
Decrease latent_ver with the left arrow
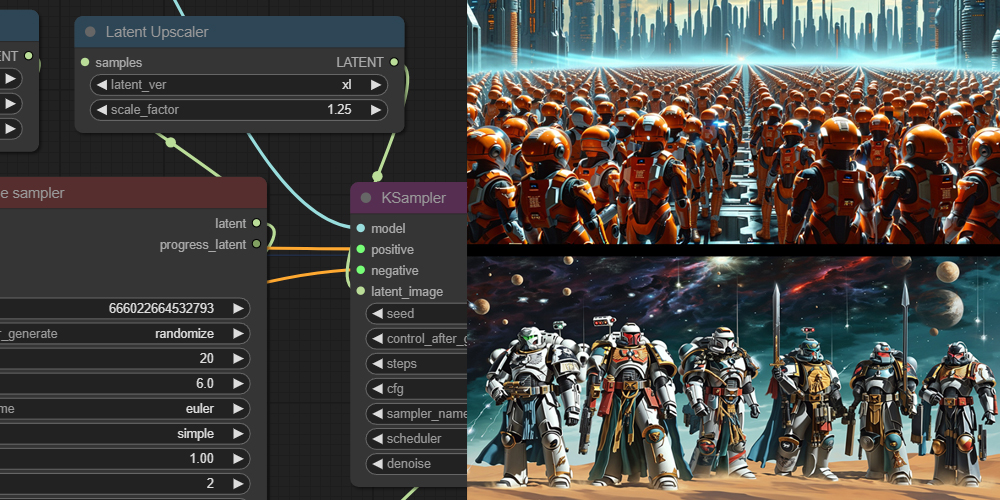101,85
